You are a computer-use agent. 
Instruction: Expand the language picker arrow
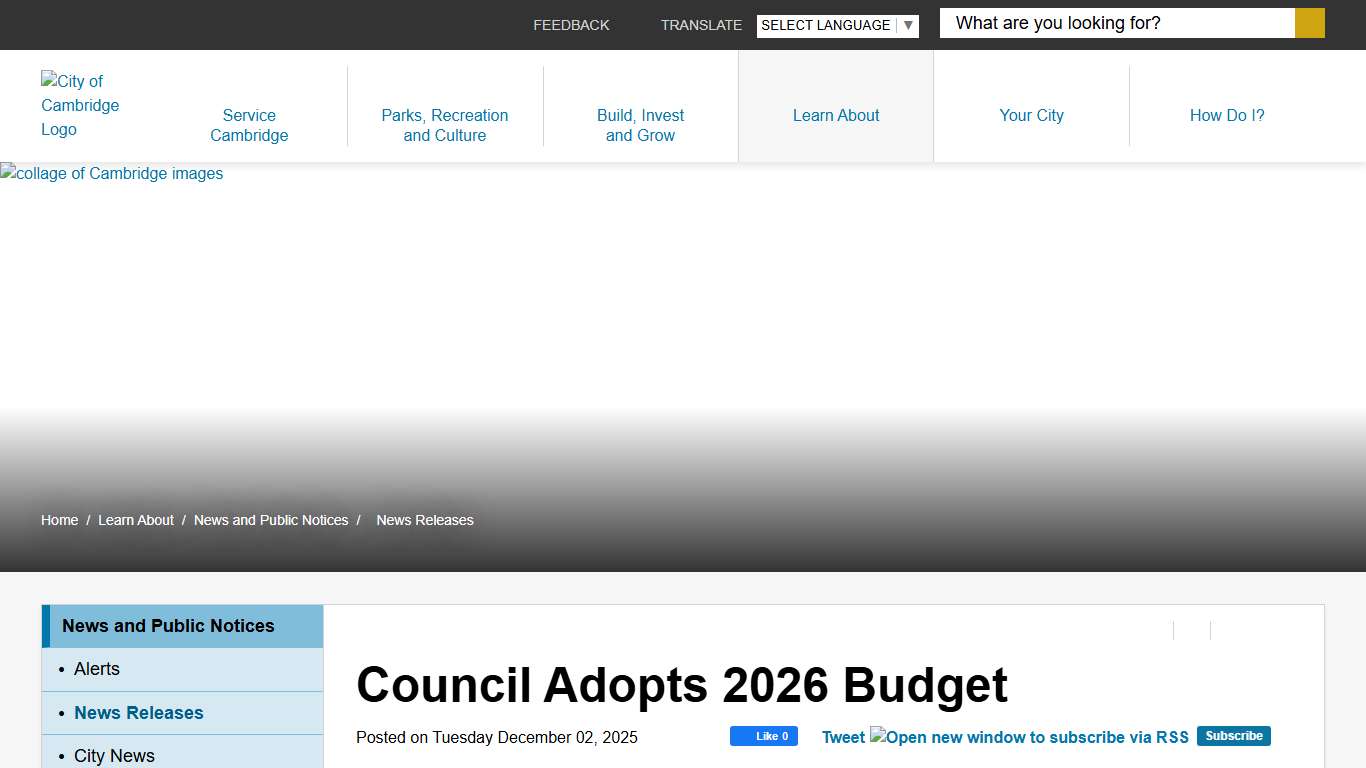[907, 25]
